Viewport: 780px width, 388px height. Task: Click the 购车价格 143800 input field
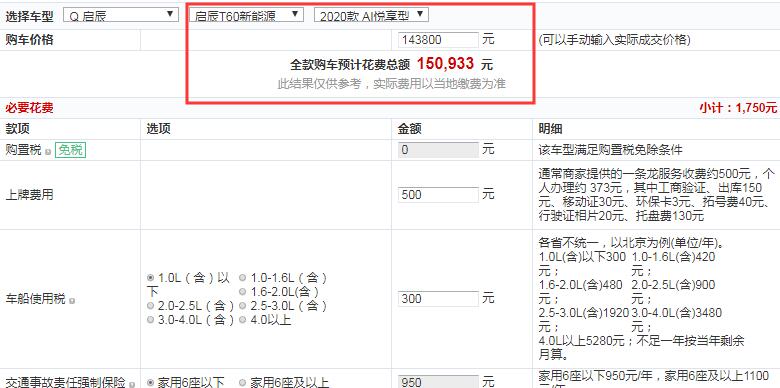(438, 40)
